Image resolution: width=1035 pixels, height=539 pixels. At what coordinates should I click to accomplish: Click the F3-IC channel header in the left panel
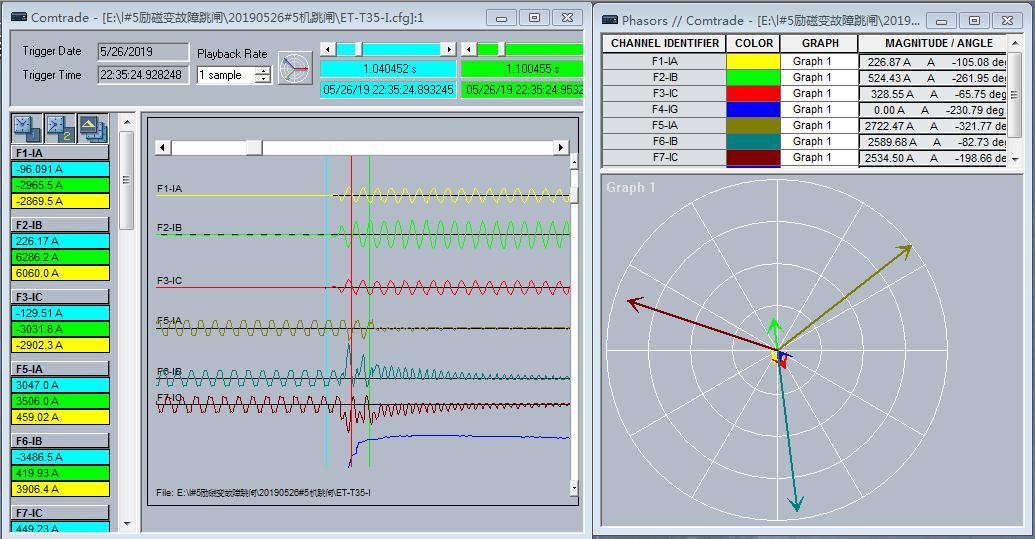(x=60, y=297)
